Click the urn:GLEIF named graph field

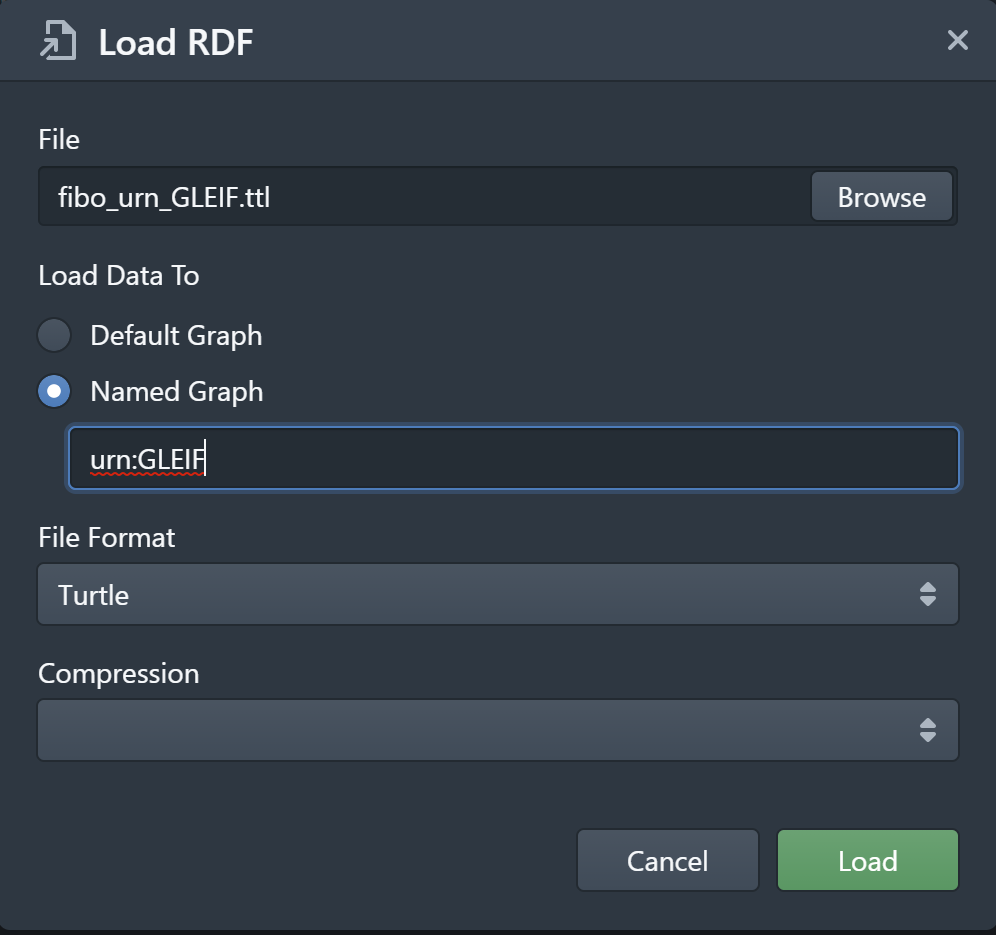[513, 458]
